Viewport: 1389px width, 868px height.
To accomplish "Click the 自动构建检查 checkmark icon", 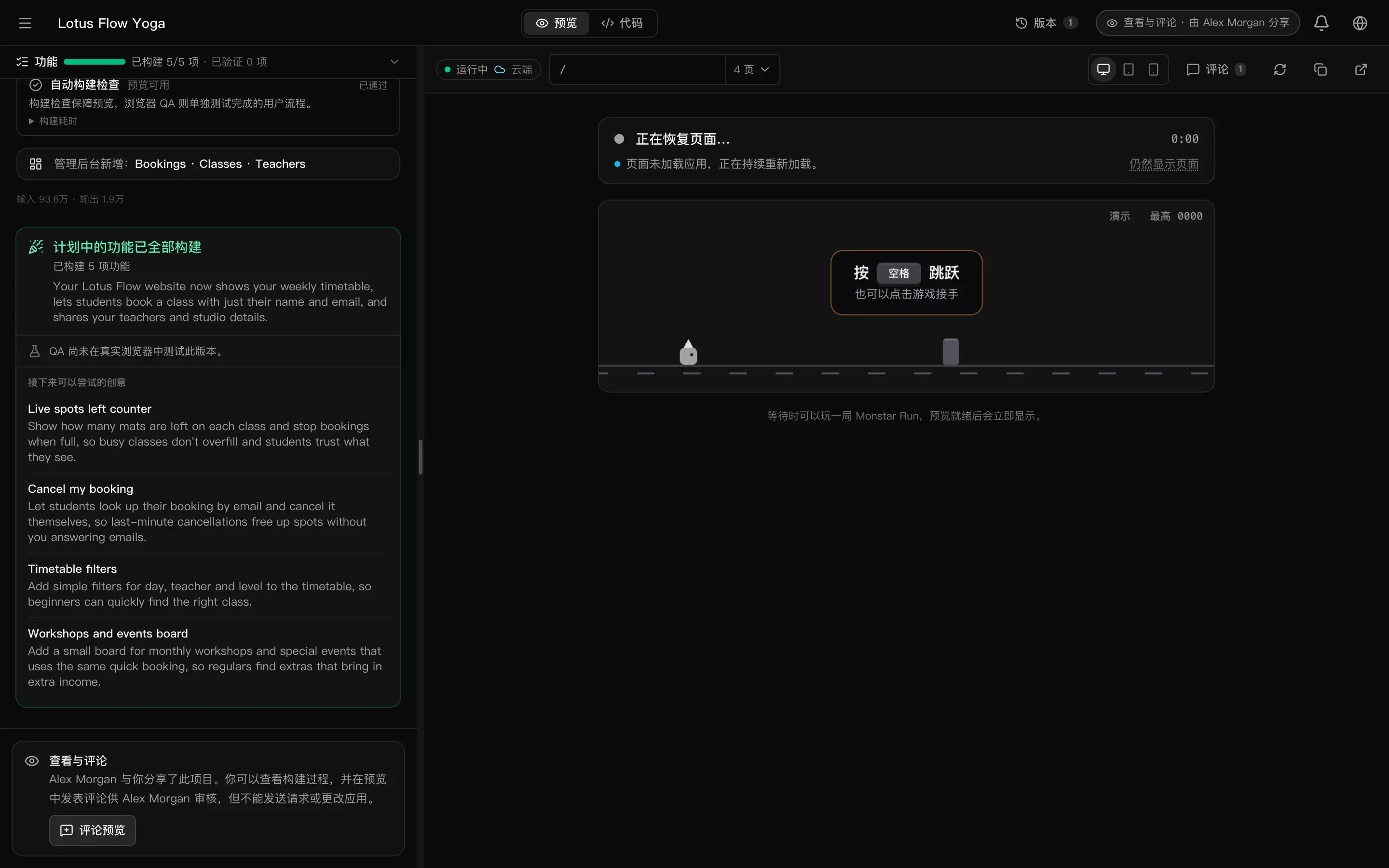I will [x=36, y=85].
